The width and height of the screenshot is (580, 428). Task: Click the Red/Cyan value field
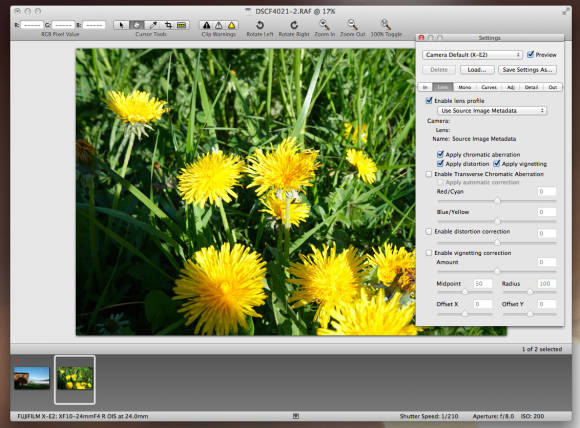[x=547, y=191]
